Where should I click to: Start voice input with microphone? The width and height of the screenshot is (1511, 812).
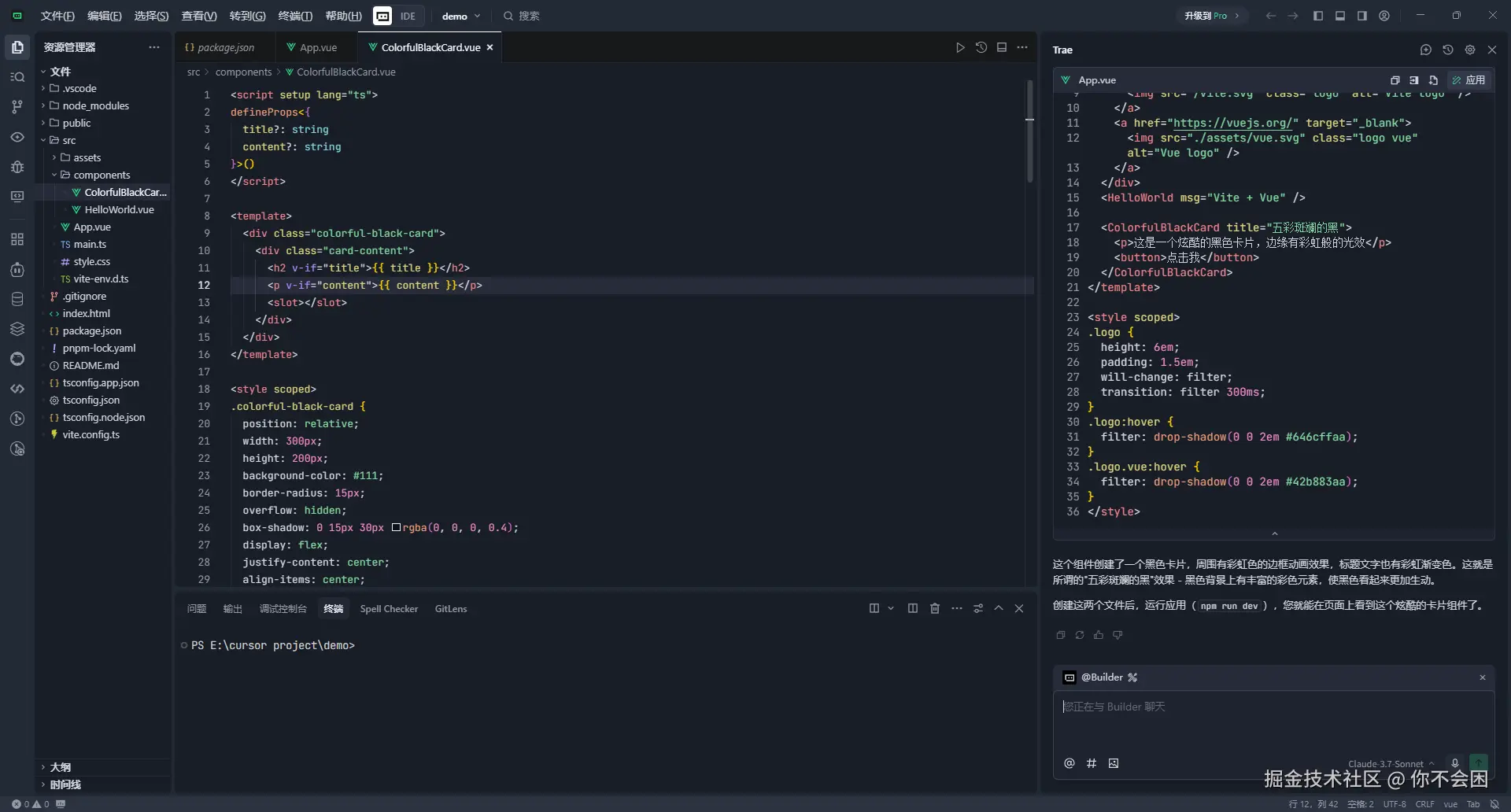(1455, 763)
